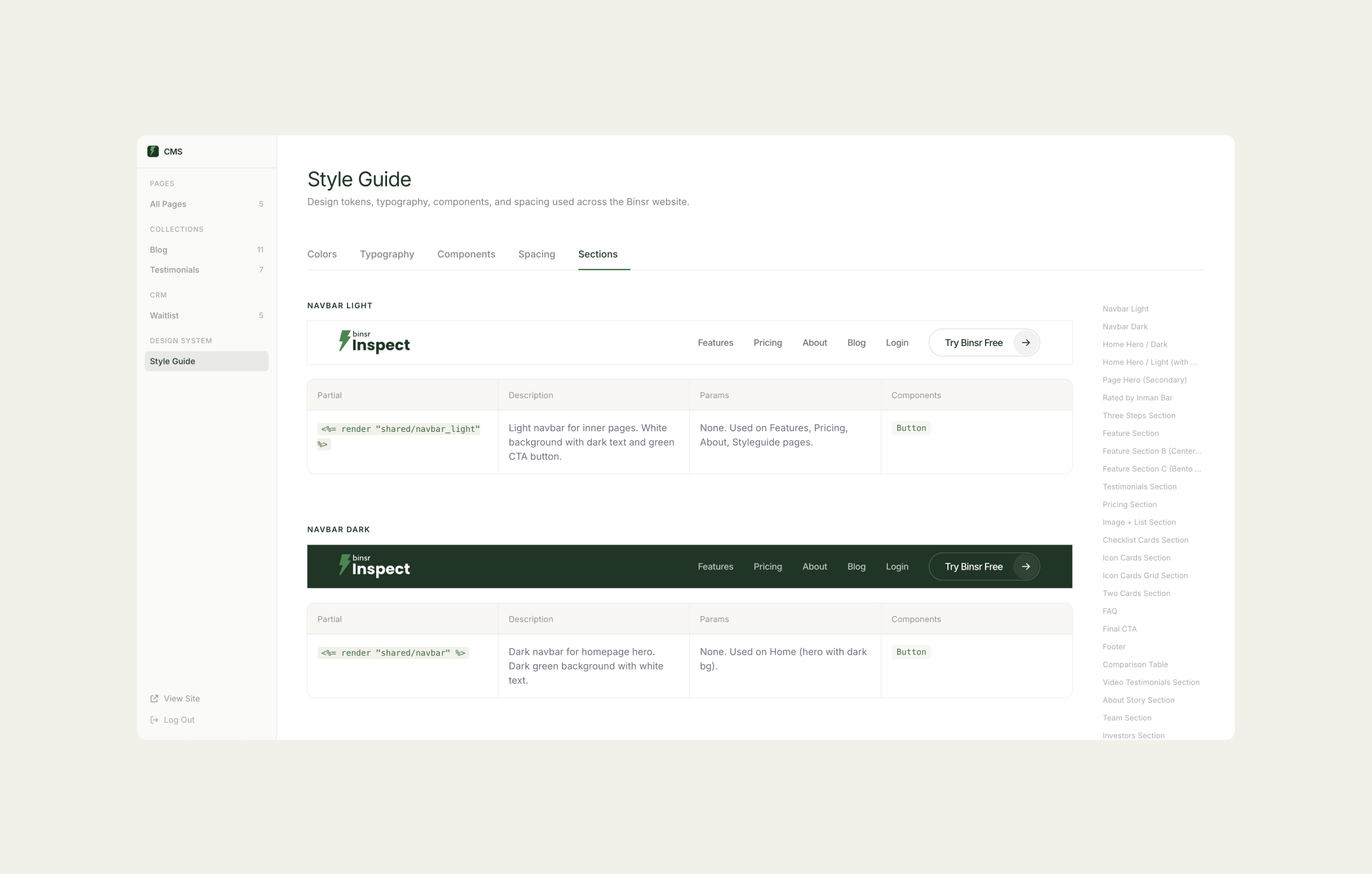The image size is (1372, 874).
Task: Switch to the Components tab
Action: [x=466, y=254]
